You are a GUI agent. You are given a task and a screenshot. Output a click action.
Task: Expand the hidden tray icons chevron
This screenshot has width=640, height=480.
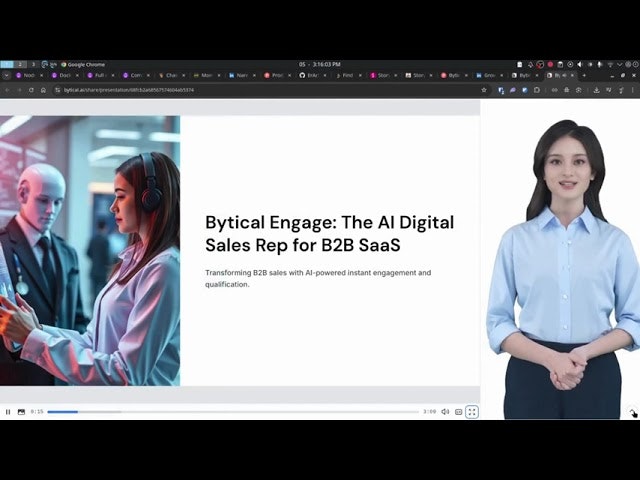click(620, 64)
